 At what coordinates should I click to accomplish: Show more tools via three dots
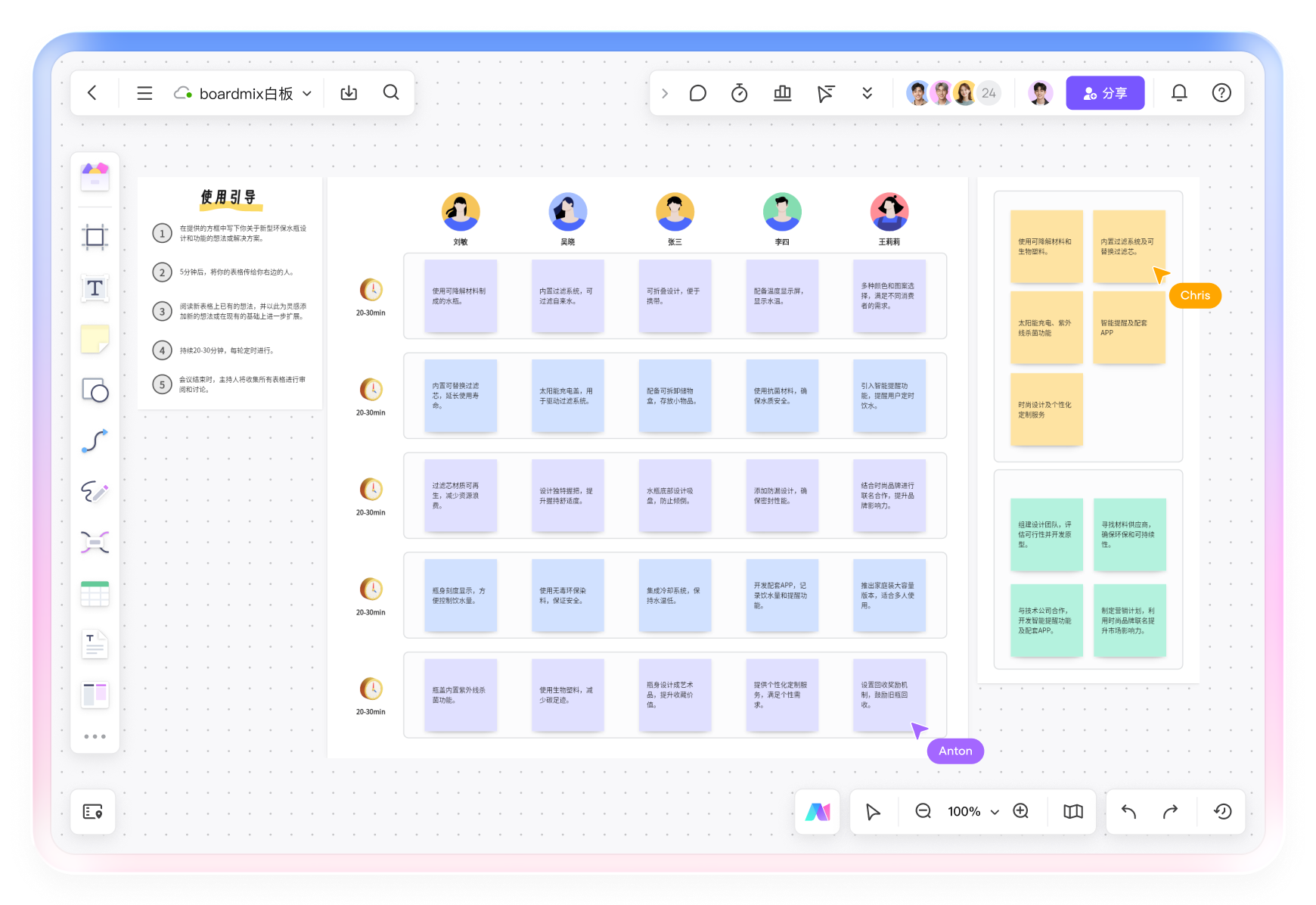coord(95,736)
